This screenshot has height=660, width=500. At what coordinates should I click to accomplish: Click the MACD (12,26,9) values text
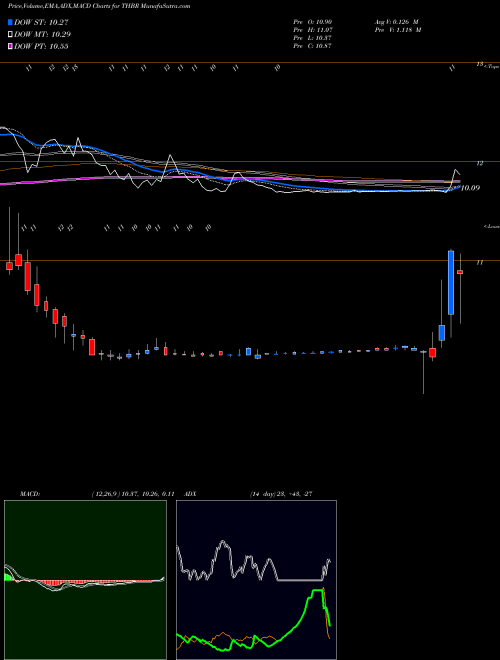pos(133,494)
